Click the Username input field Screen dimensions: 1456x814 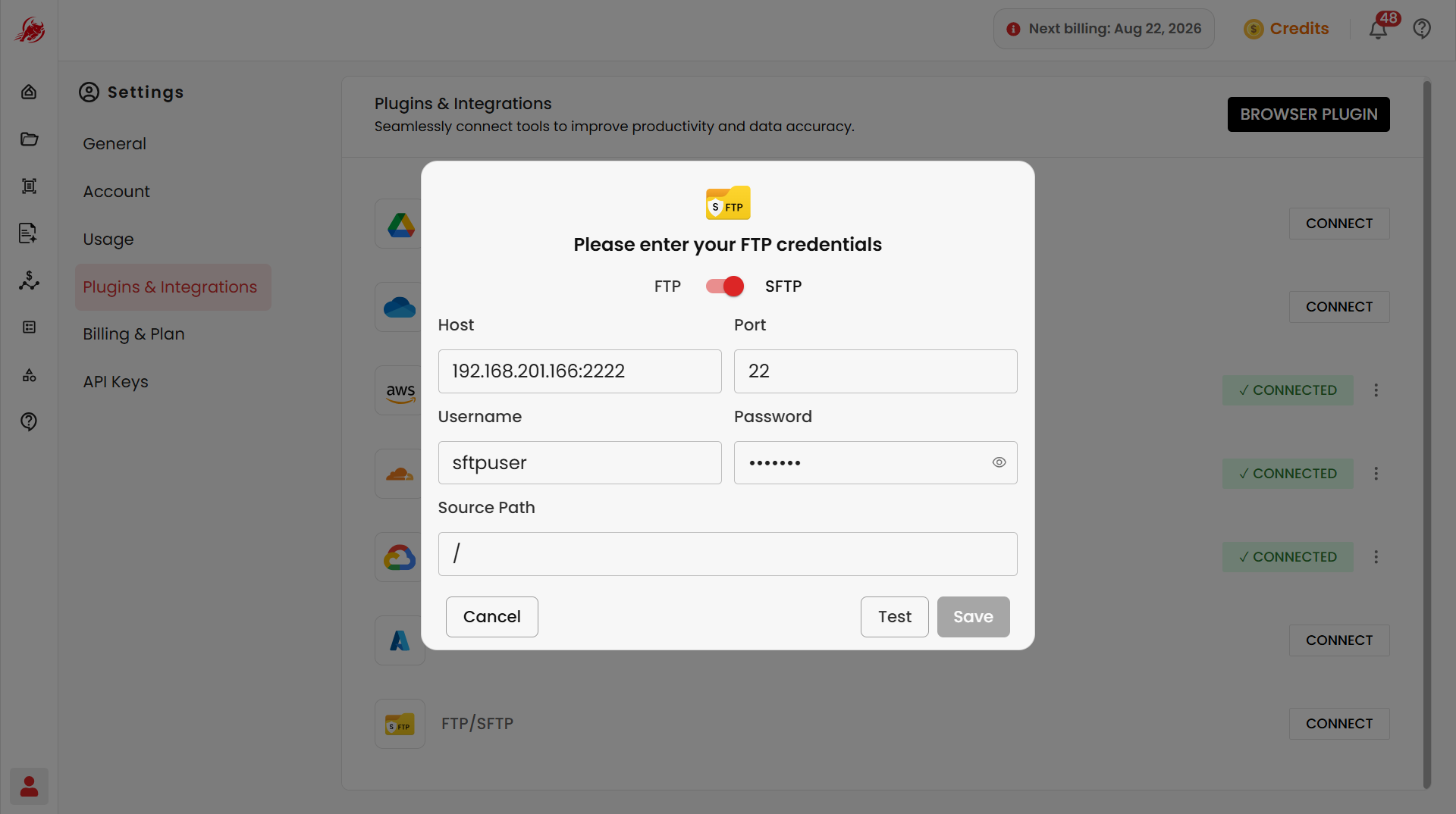click(x=580, y=463)
